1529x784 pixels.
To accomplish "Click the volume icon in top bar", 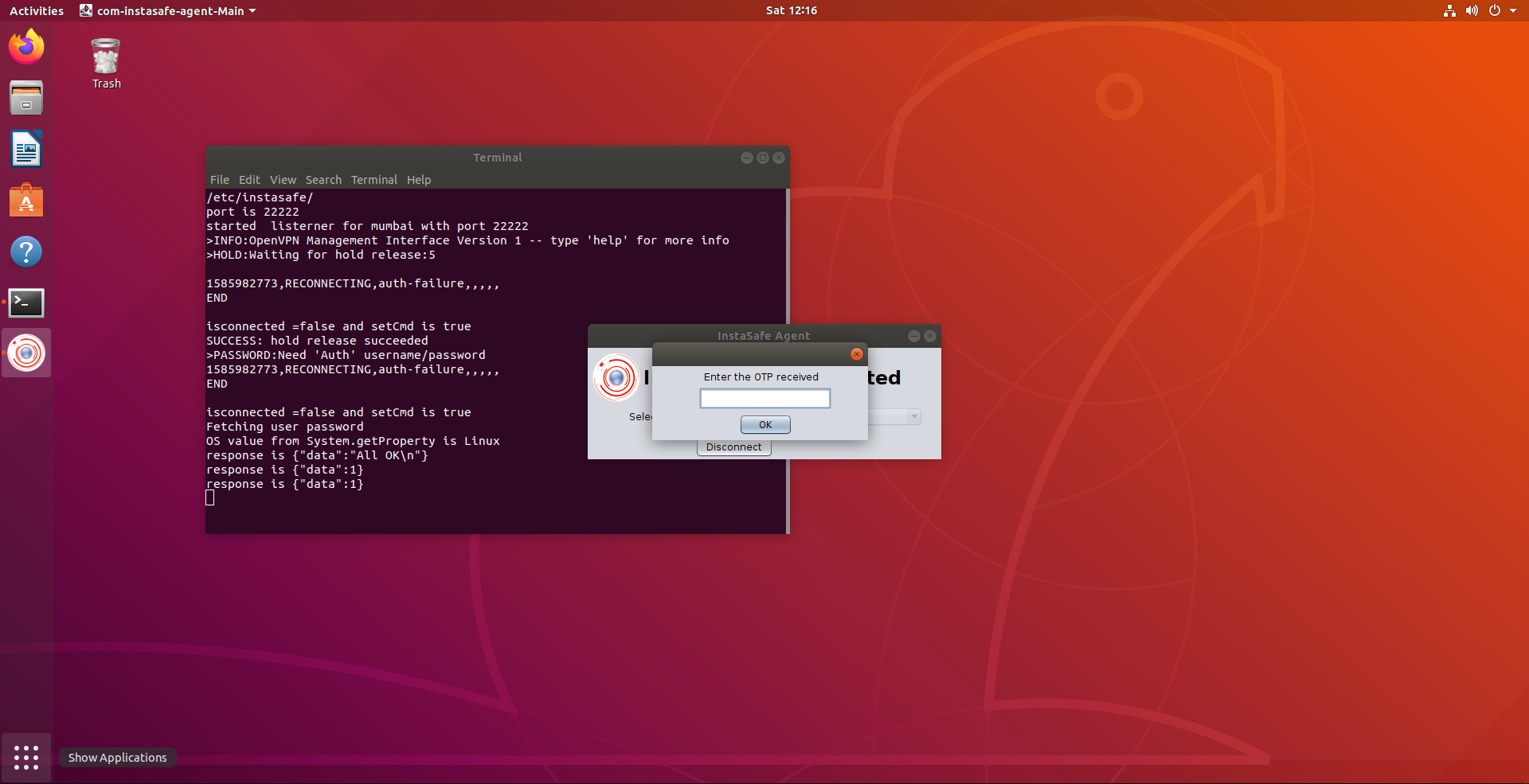I will [x=1472, y=10].
